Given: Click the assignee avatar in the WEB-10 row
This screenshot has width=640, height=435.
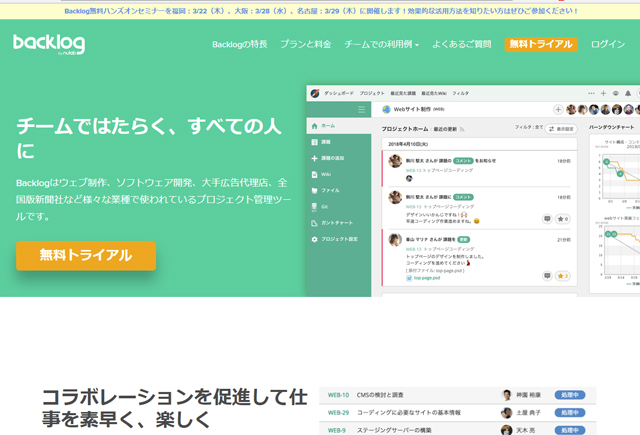Looking at the screenshot, I should 507,395.
